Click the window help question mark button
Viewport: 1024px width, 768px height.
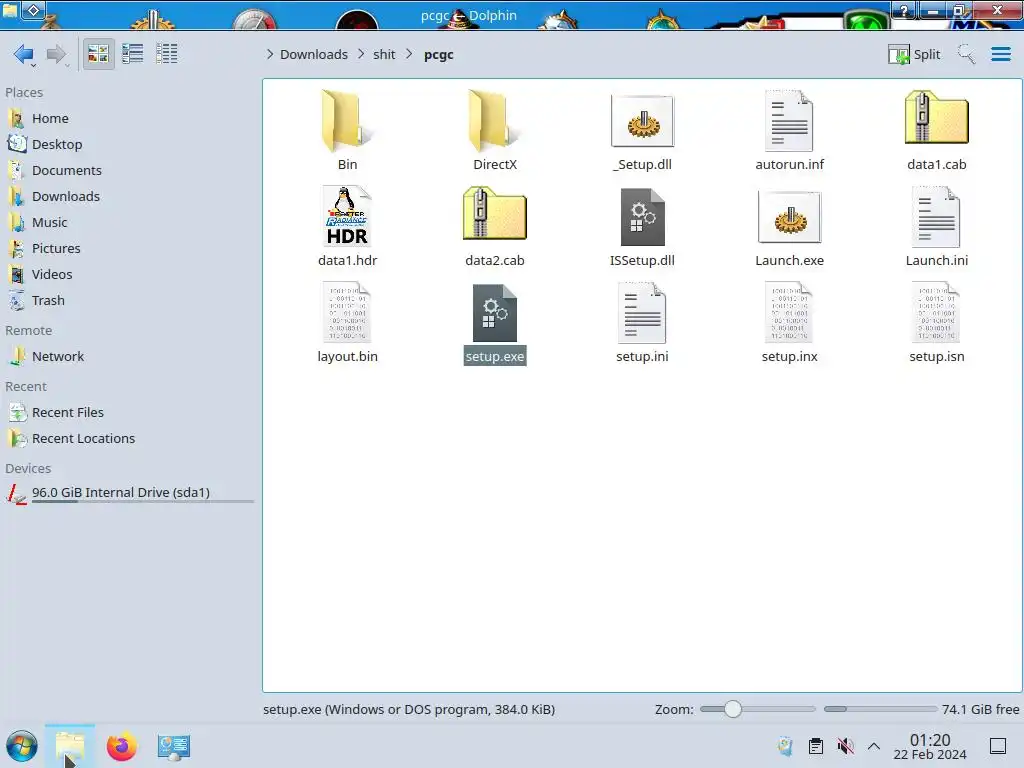(x=904, y=10)
